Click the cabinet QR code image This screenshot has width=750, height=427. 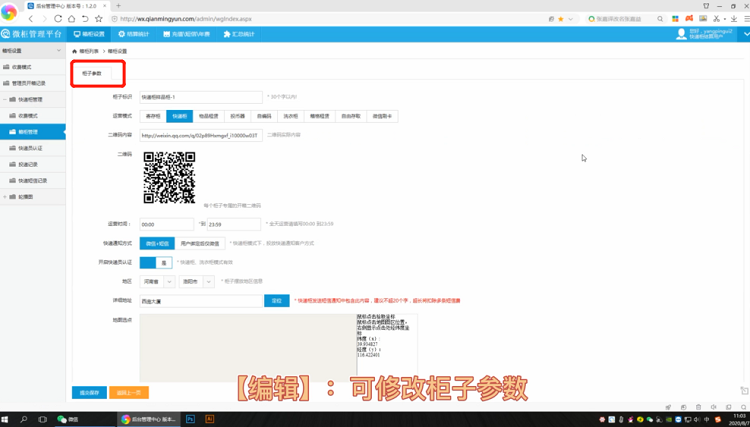point(169,177)
